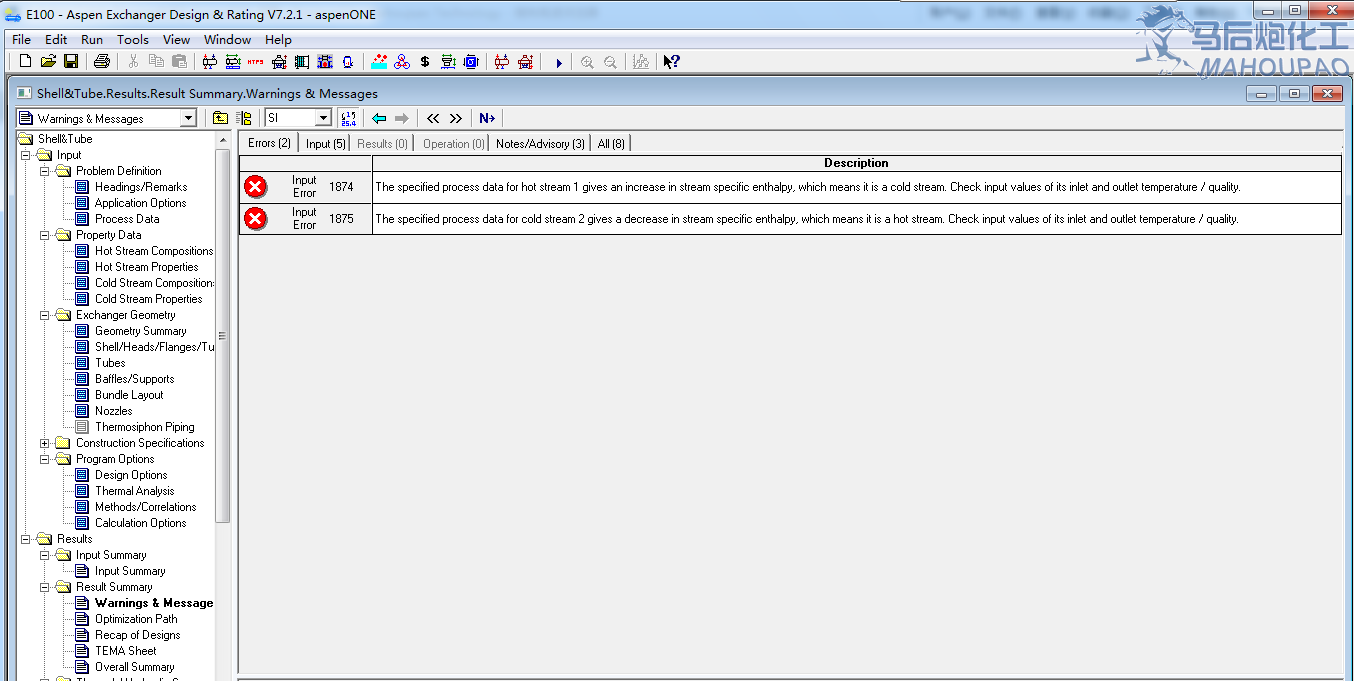Select Tubes in the tree

pyautogui.click(x=110, y=363)
